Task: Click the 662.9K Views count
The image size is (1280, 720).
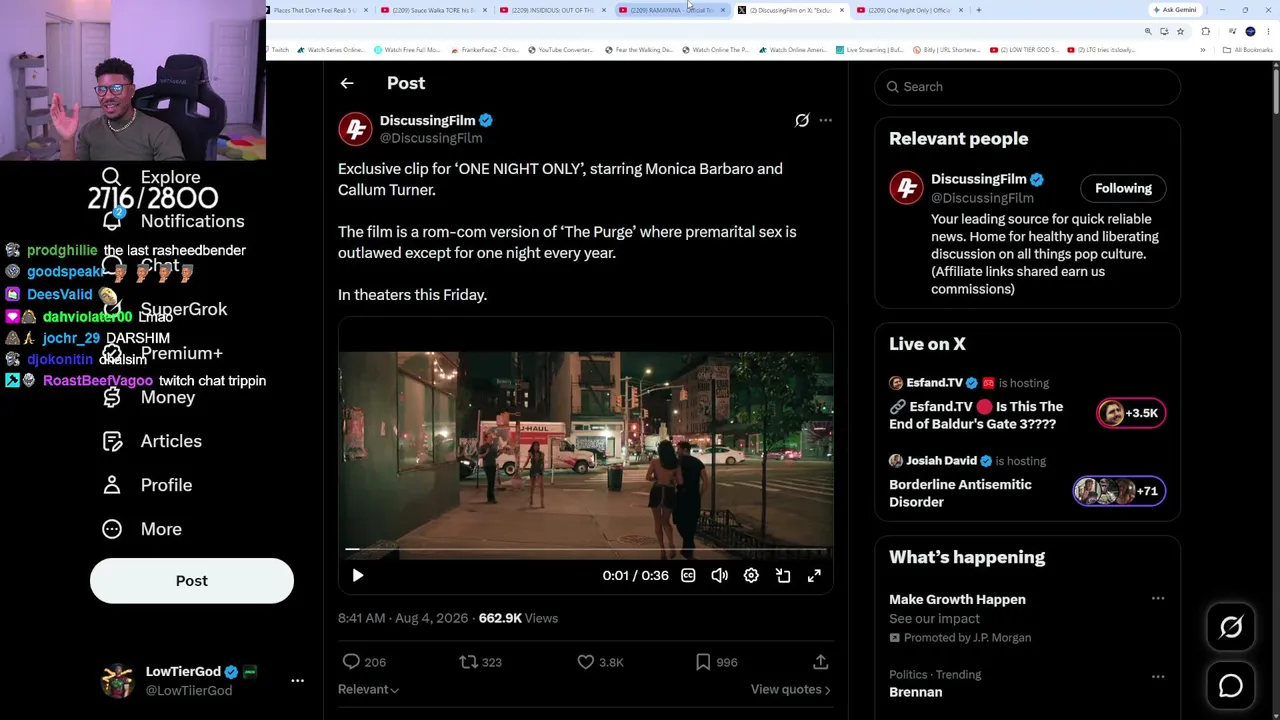Action: click(518, 618)
